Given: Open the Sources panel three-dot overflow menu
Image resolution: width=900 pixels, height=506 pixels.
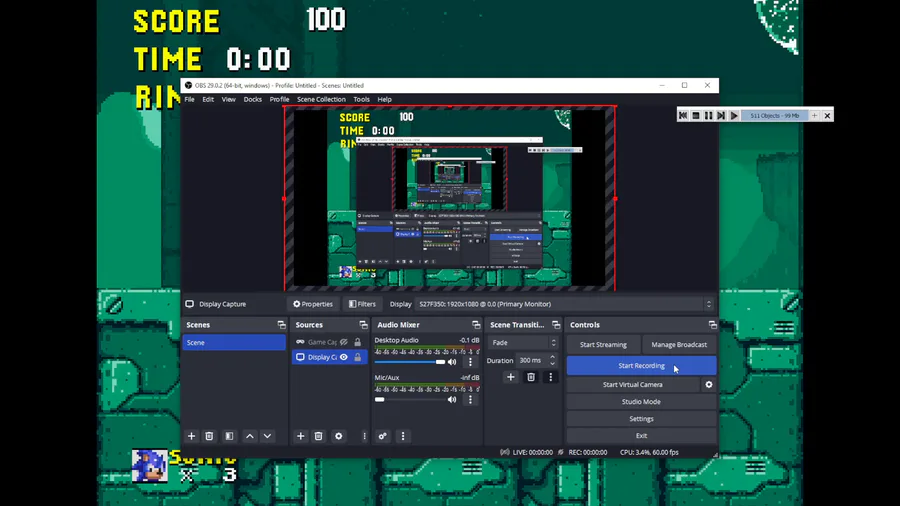Looking at the screenshot, I should (x=364, y=436).
